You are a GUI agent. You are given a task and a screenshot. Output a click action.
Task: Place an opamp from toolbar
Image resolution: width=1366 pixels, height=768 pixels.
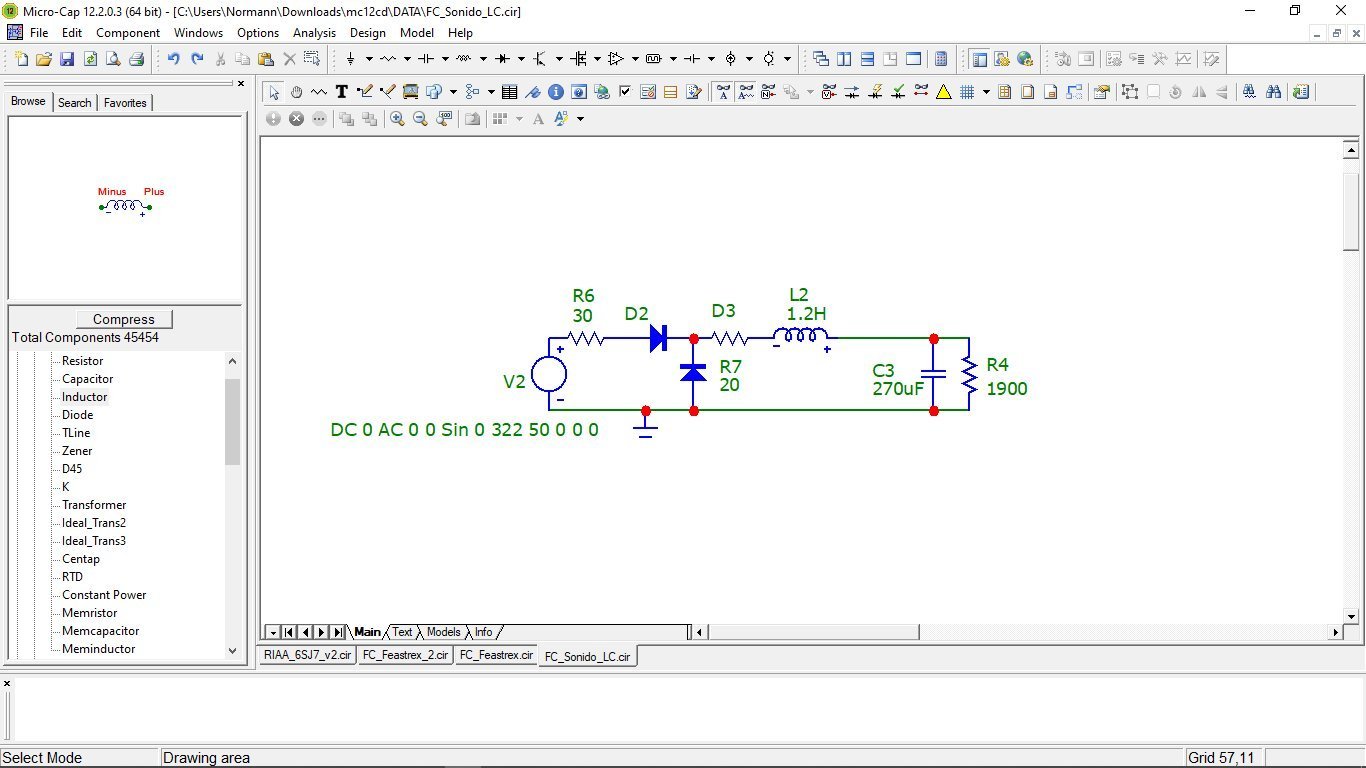616,59
